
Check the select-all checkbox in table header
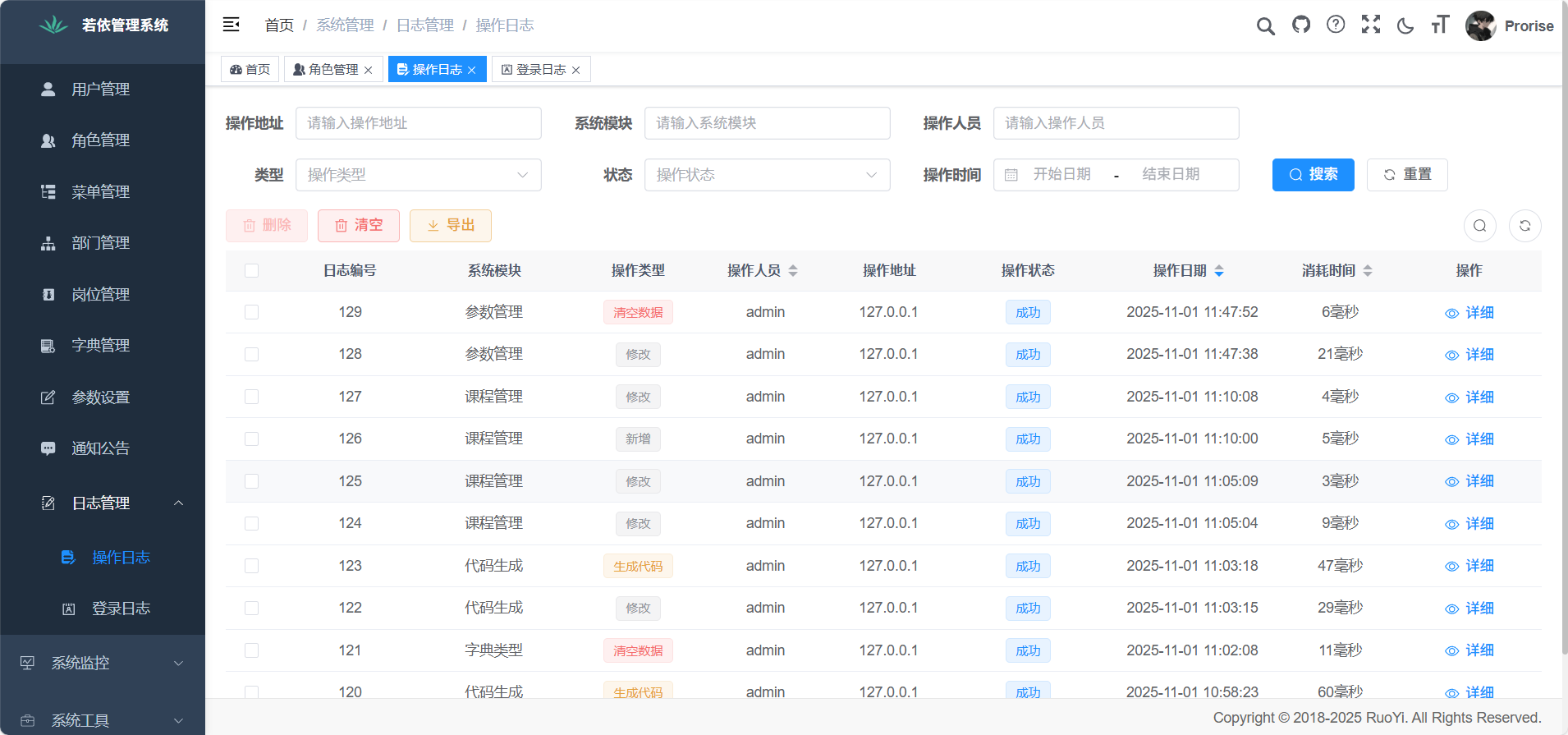tap(251, 271)
